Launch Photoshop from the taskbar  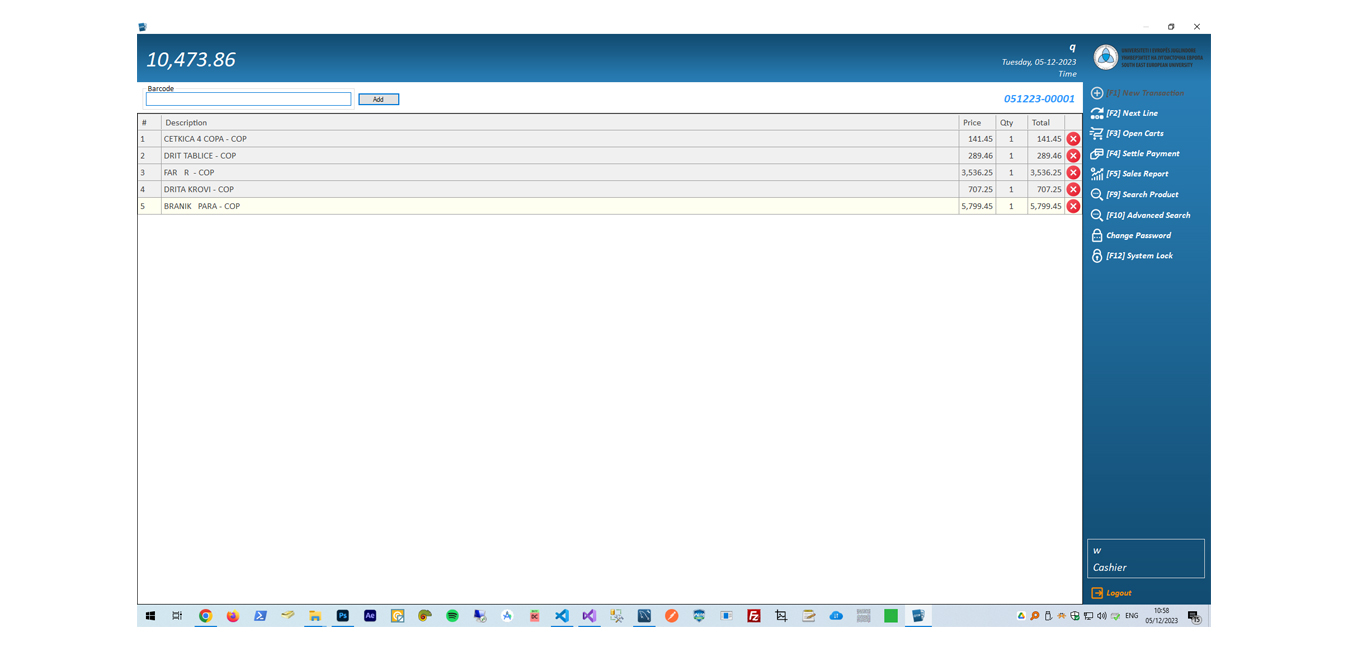pyautogui.click(x=342, y=616)
